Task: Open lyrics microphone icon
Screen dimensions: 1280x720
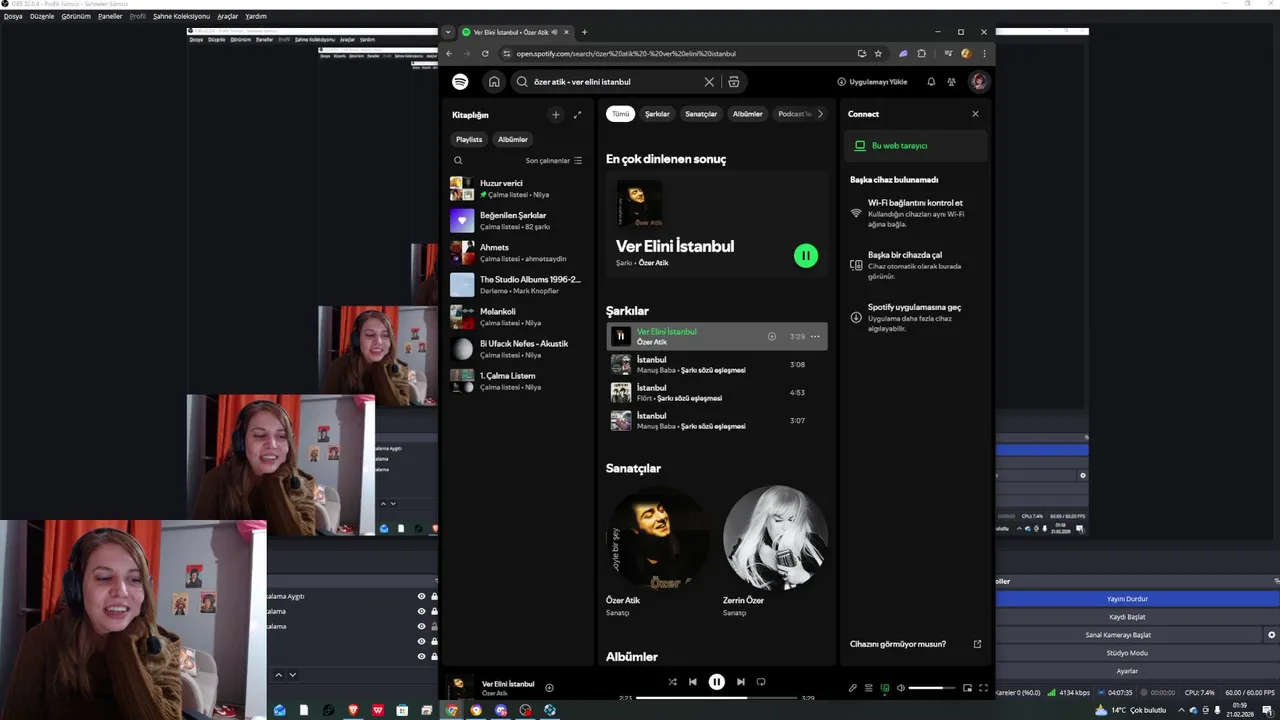Action: pyautogui.click(x=853, y=688)
